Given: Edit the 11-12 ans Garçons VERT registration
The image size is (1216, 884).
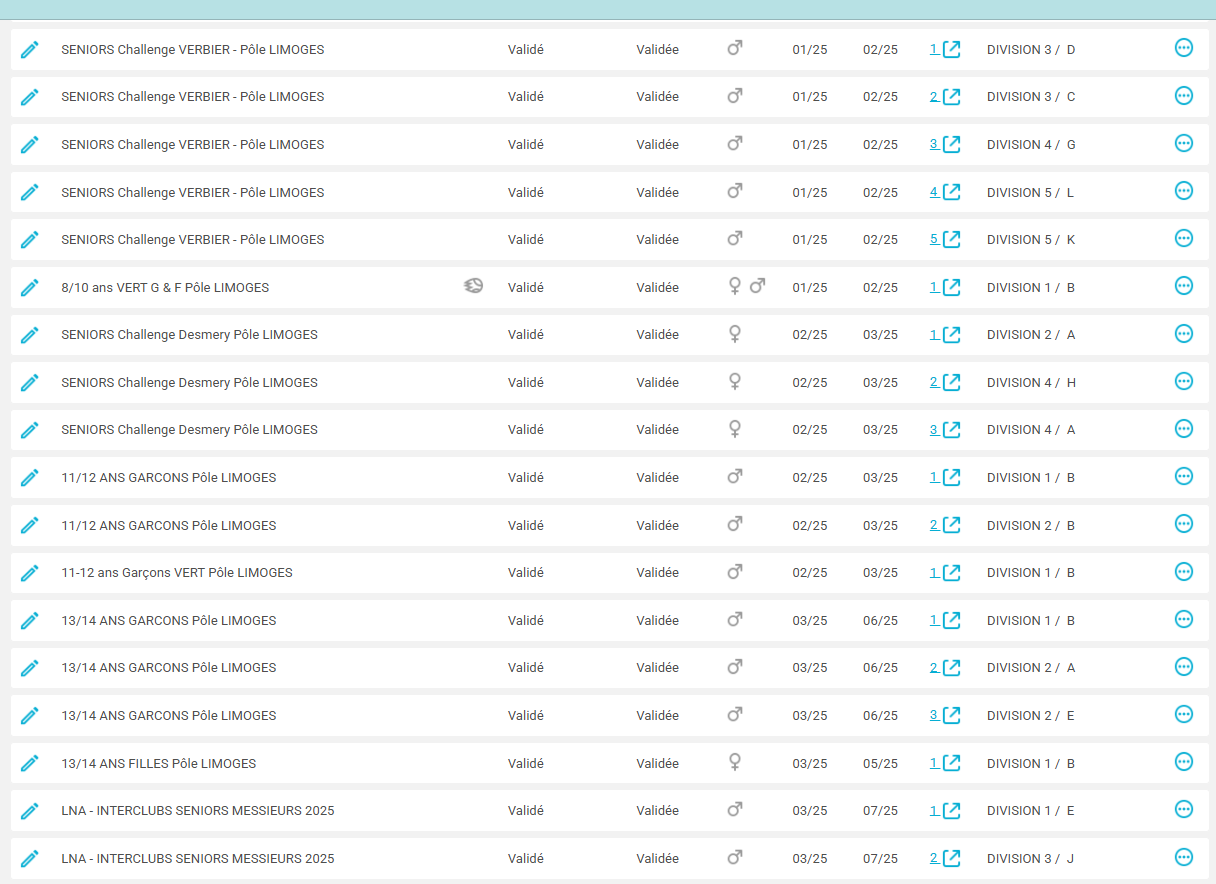Looking at the screenshot, I should 30,573.
